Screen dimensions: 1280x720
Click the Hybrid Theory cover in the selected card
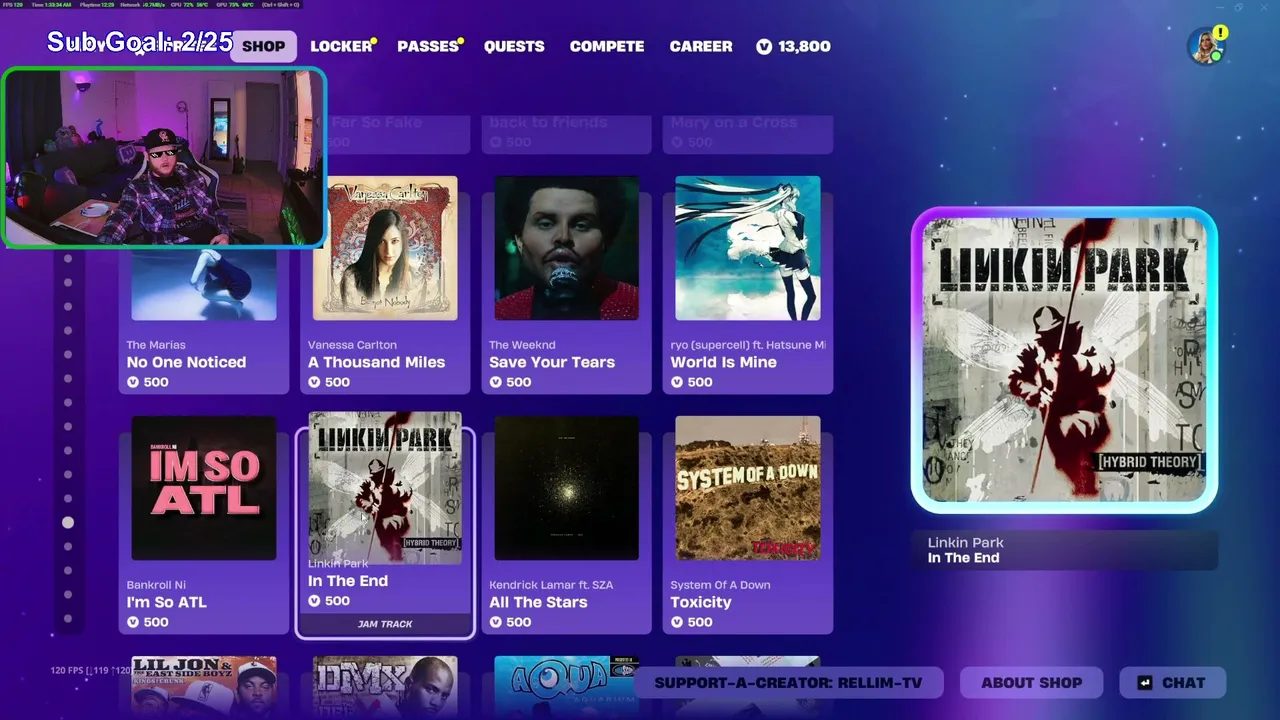(x=385, y=488)
